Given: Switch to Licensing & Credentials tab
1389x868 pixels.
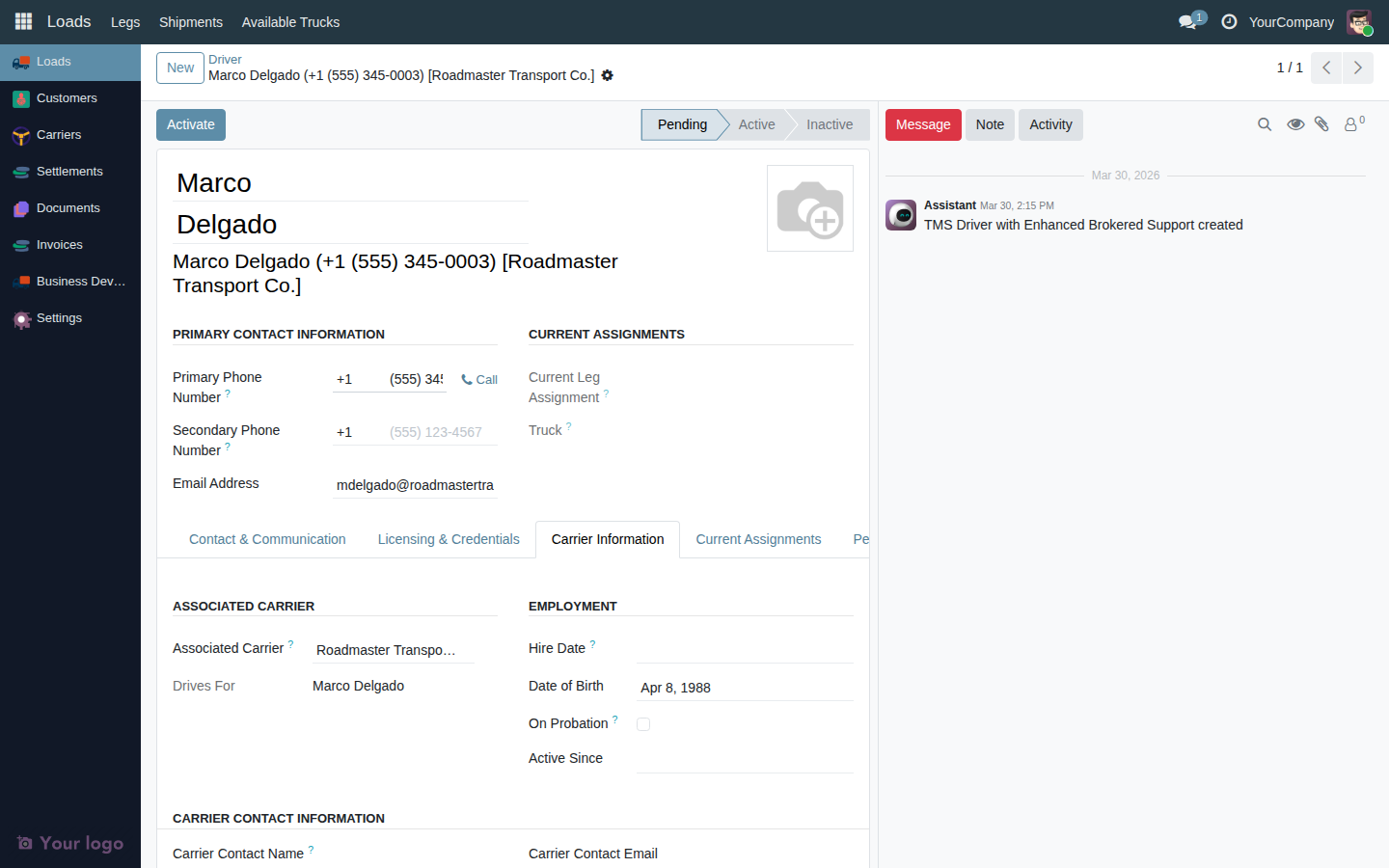Looking at the screenshot, I should click(x=449, y=539).
